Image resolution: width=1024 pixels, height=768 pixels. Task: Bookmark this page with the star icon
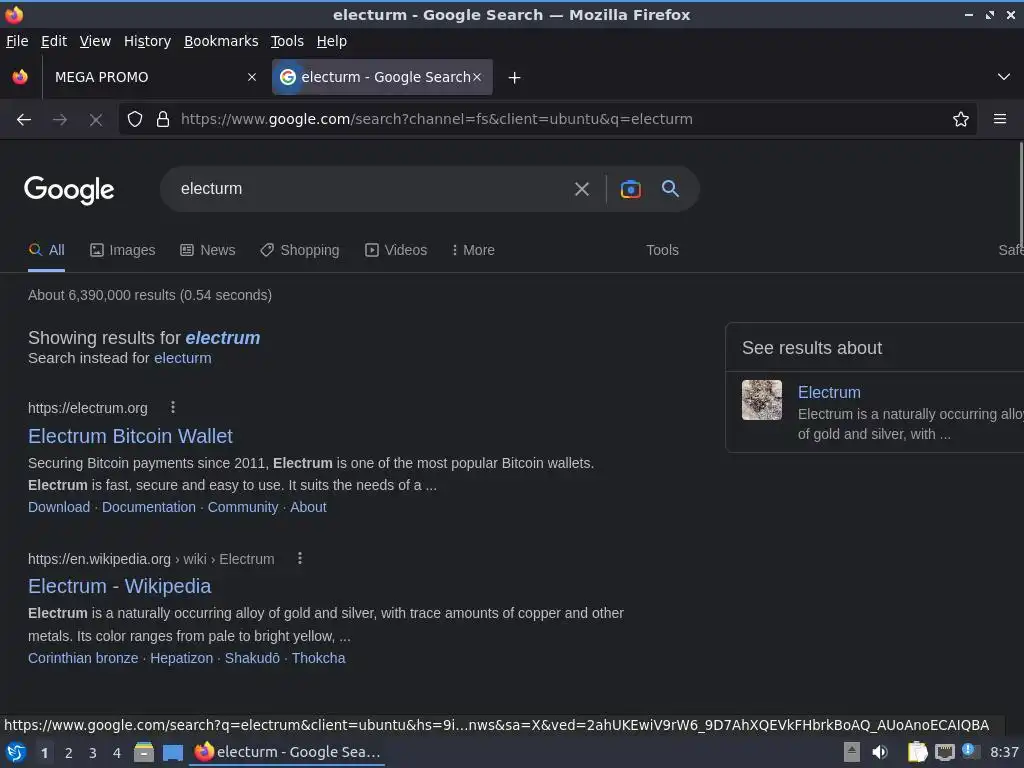pos(961,120)
